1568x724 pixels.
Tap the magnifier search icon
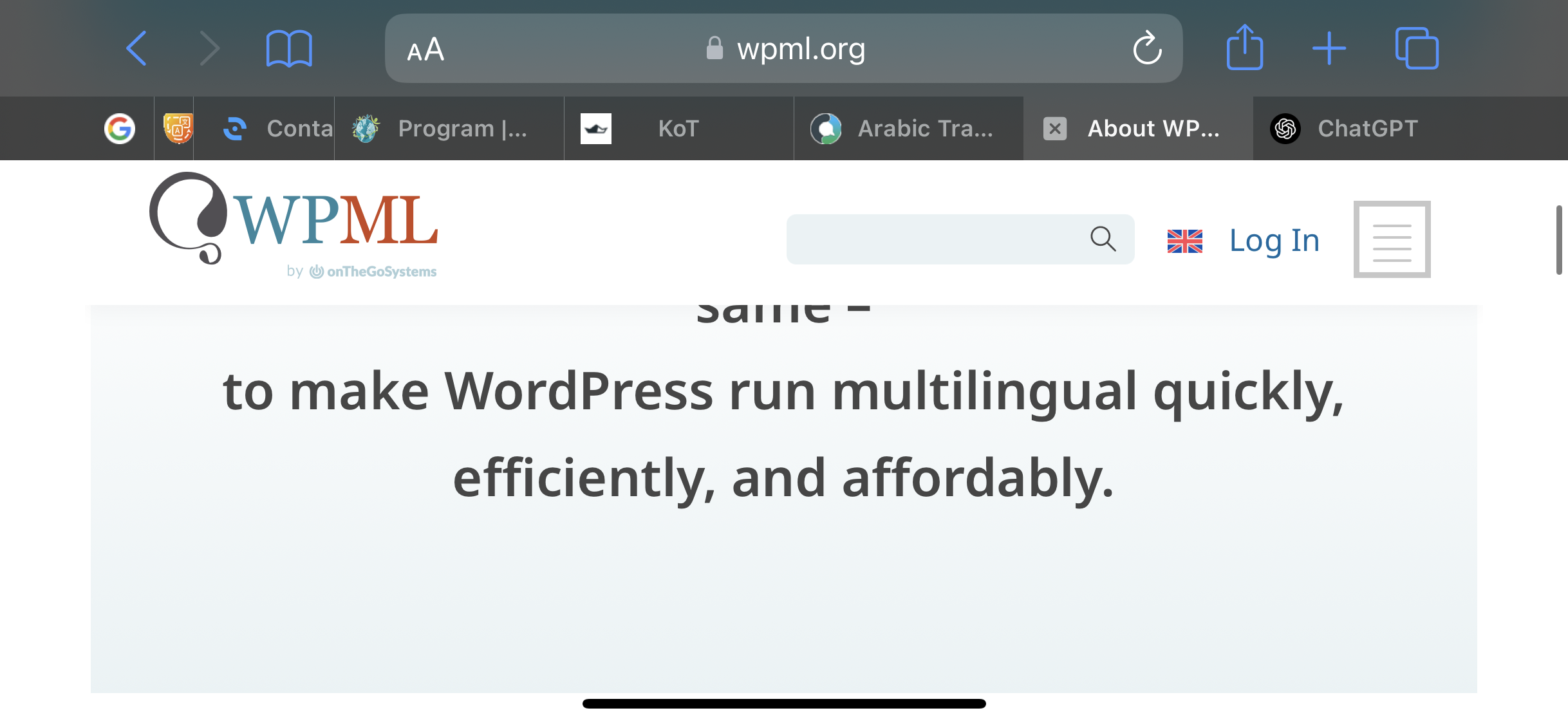[x=1103, y=239]
